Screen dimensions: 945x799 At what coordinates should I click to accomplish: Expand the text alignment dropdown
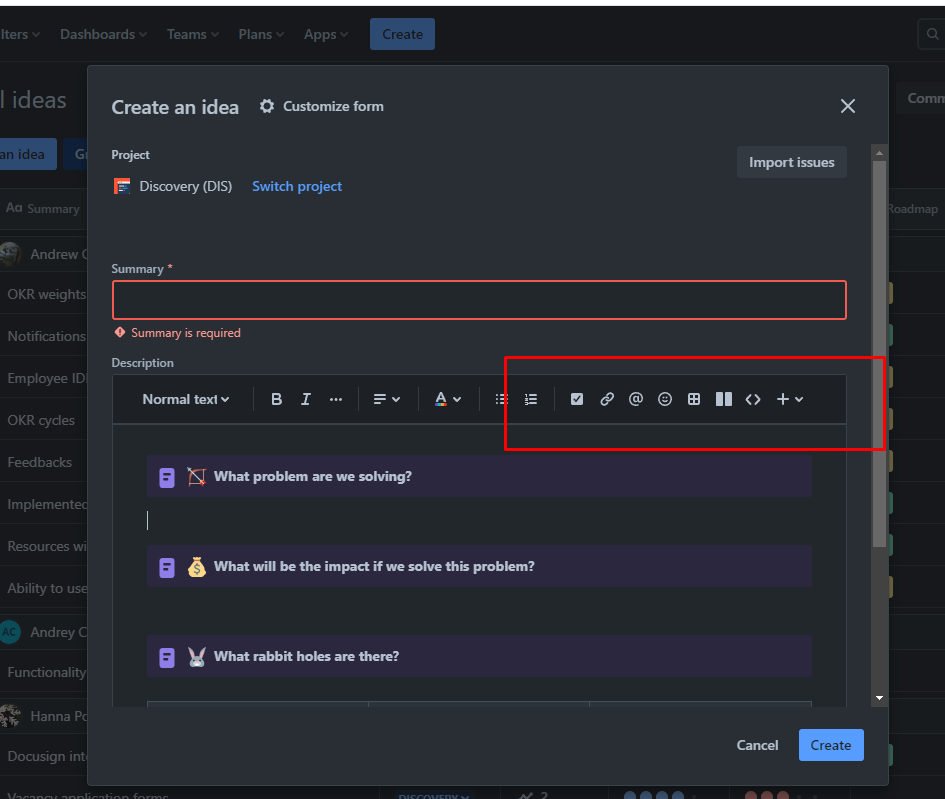pos(386,400)
